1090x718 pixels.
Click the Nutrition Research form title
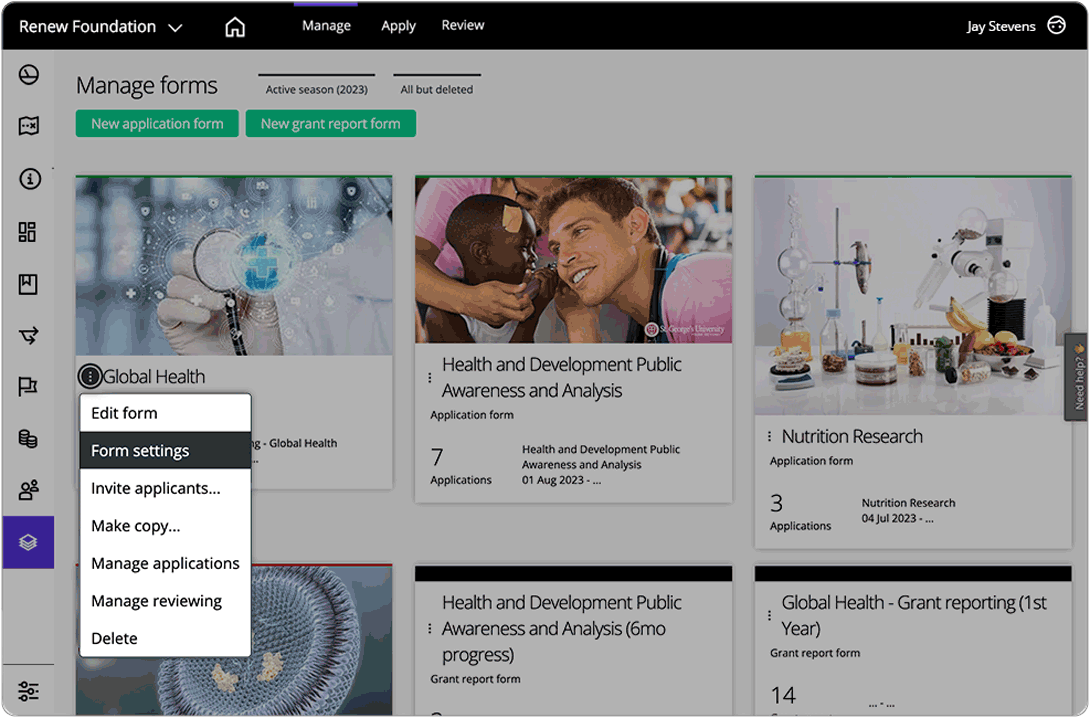click(x=852, y=436)
